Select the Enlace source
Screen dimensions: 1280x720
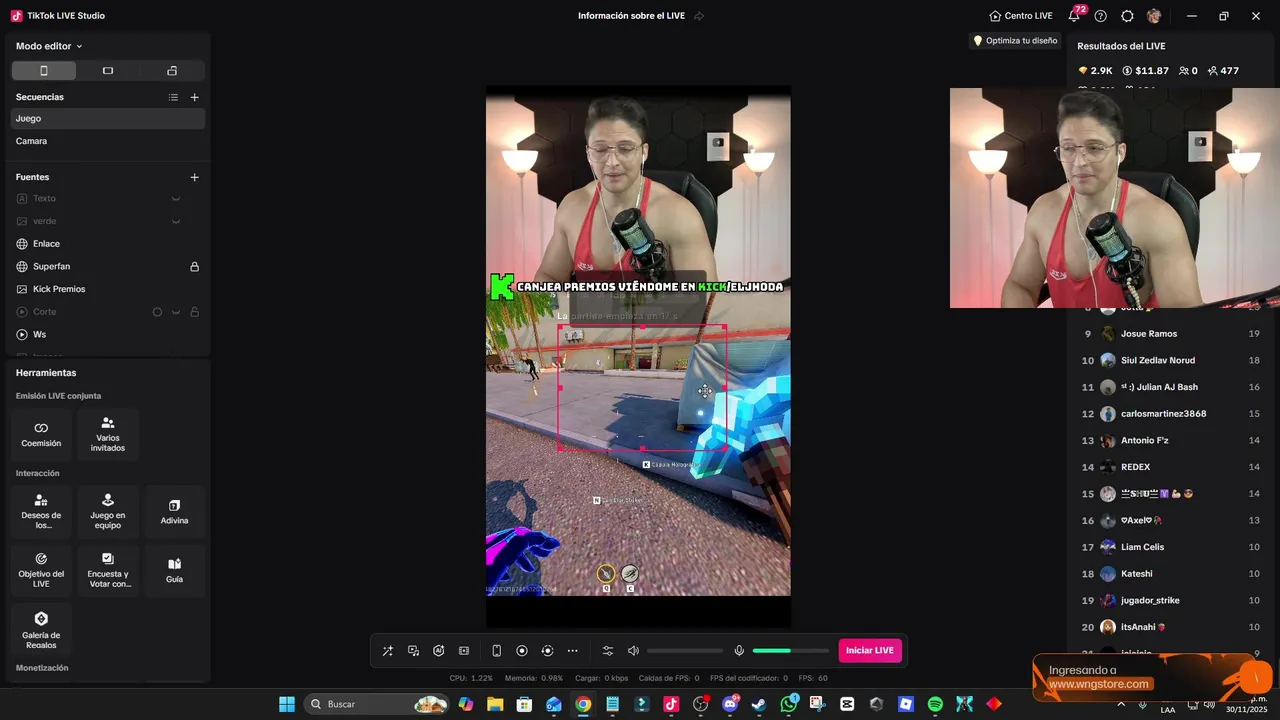[108, 244]
